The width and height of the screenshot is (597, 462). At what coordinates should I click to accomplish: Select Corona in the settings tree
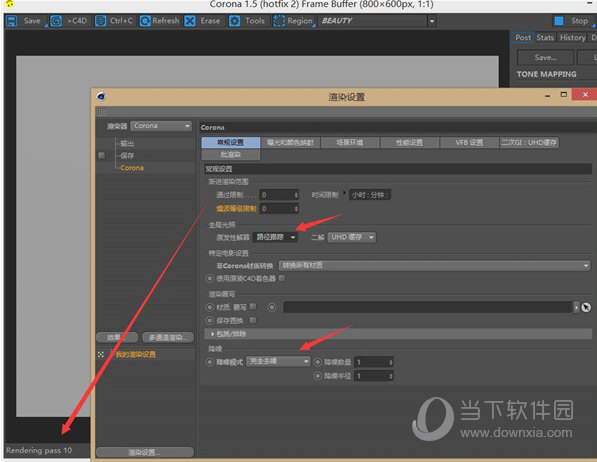pos(132,168)
